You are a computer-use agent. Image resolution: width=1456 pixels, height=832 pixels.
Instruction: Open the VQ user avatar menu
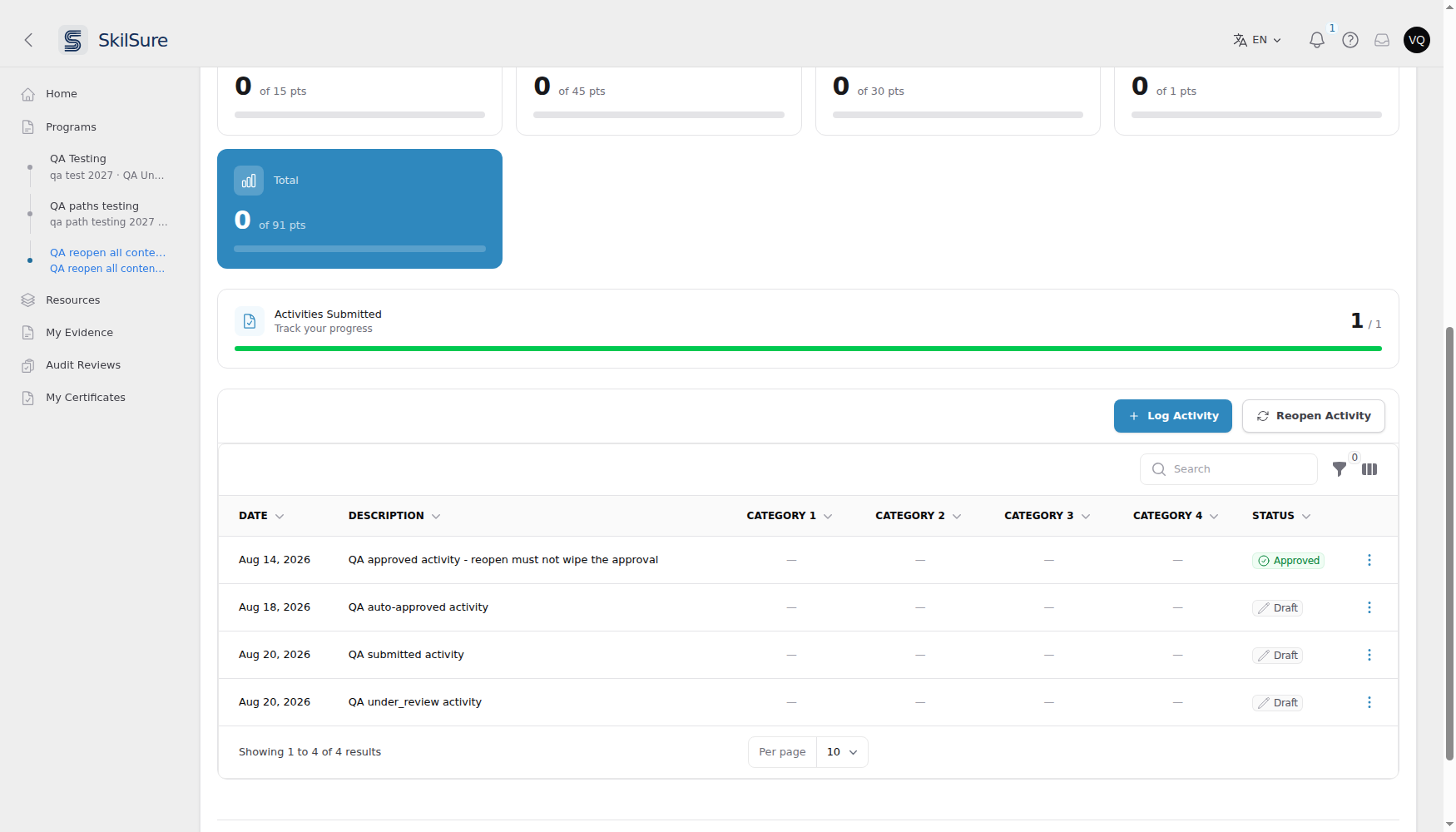point(1417,40)
